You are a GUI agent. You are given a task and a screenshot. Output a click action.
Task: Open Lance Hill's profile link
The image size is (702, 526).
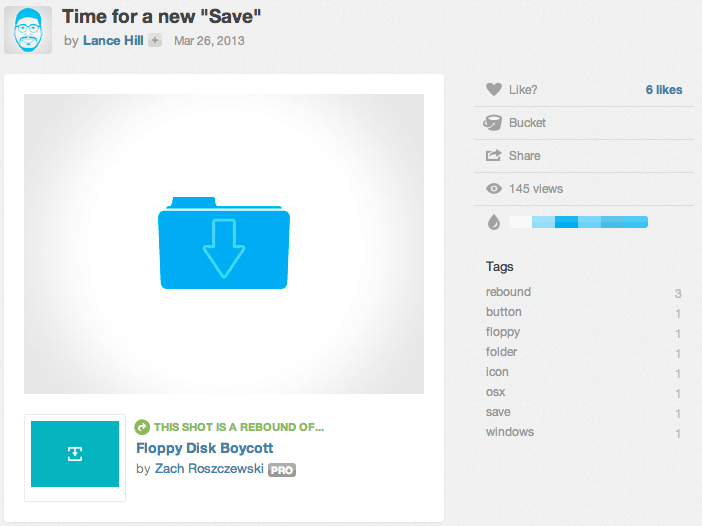click(113, 41)
